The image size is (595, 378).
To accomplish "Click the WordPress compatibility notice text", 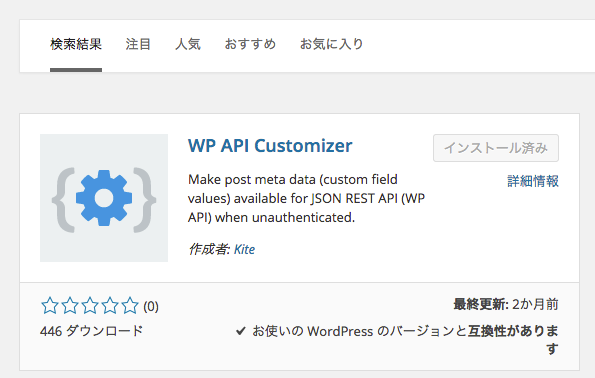I will coord(405,340).
